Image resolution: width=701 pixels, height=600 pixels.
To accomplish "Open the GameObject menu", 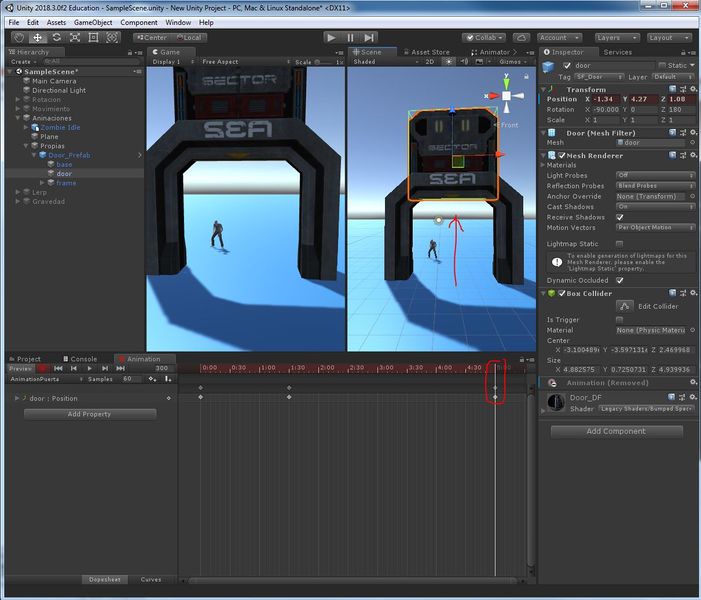I will (x=93, y=22).
